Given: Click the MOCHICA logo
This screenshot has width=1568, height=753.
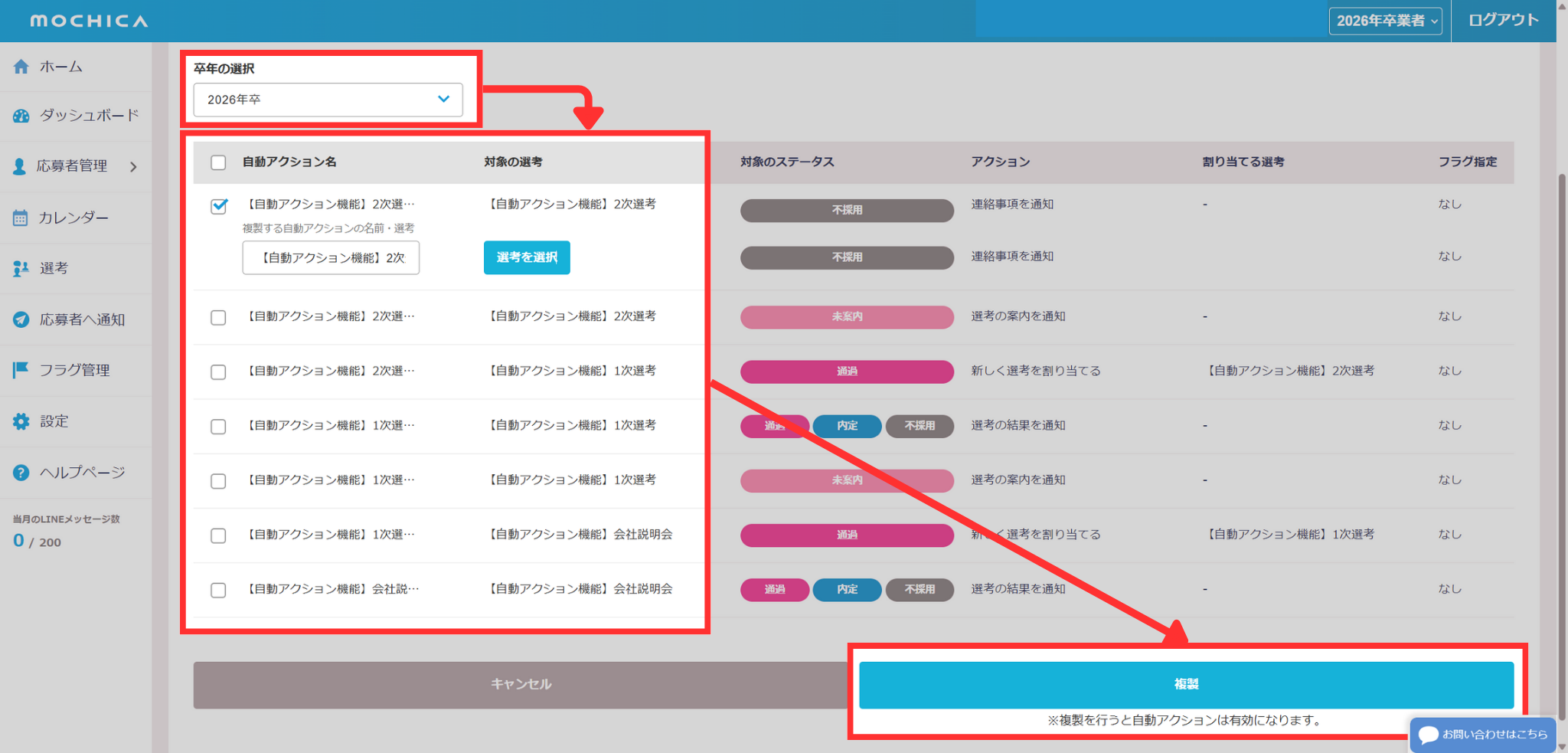Looking at the screenshot, I should [89, 21].
